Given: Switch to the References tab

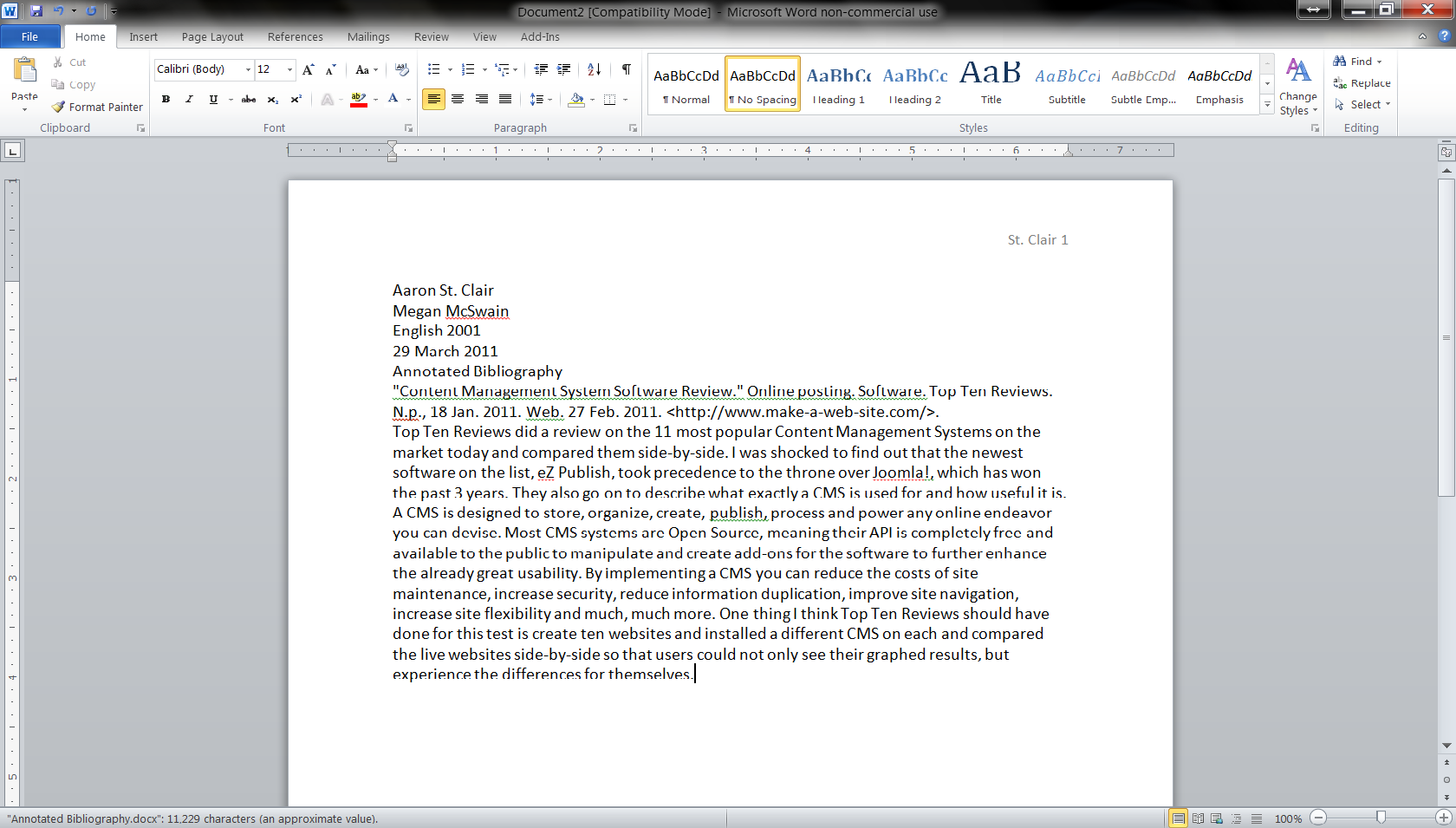Looking at the screenshot, I should coord(296,36).
